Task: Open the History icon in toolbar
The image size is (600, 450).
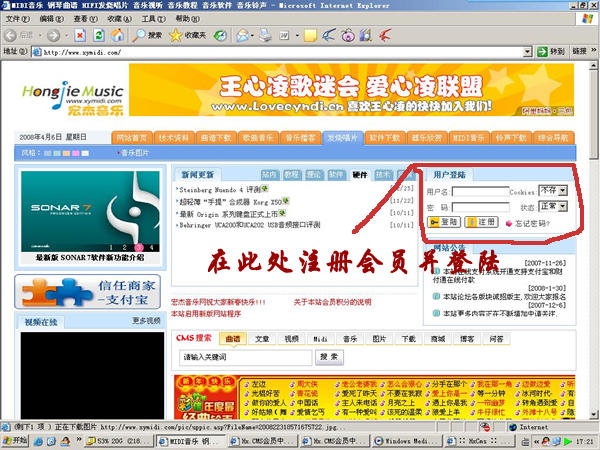Action: tap(220, 36)
